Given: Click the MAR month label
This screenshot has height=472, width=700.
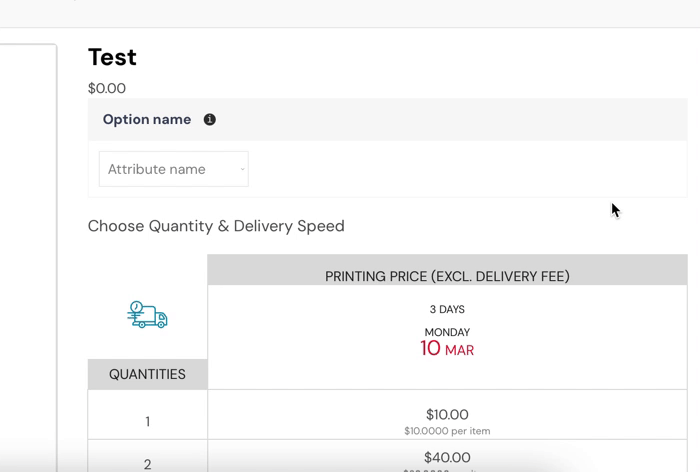Looking at the screenshot, I should (460, 351).
